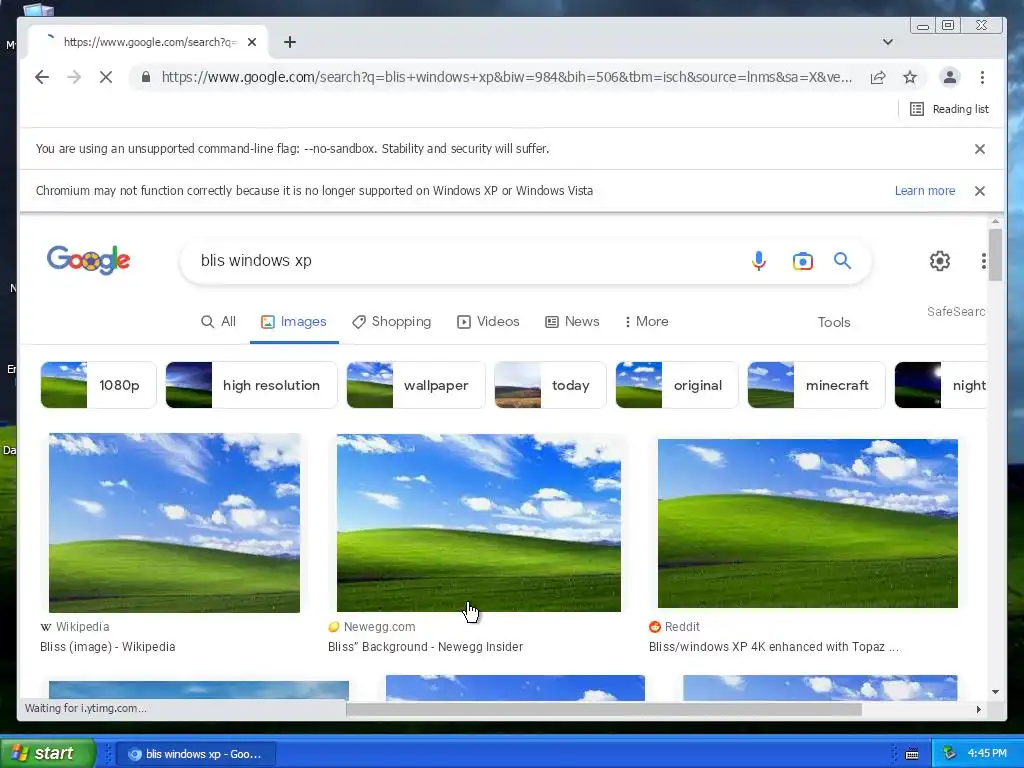Open the Newegg Bliss background thumbnail
1024x768 pixels.
click(x=479, y=523)
